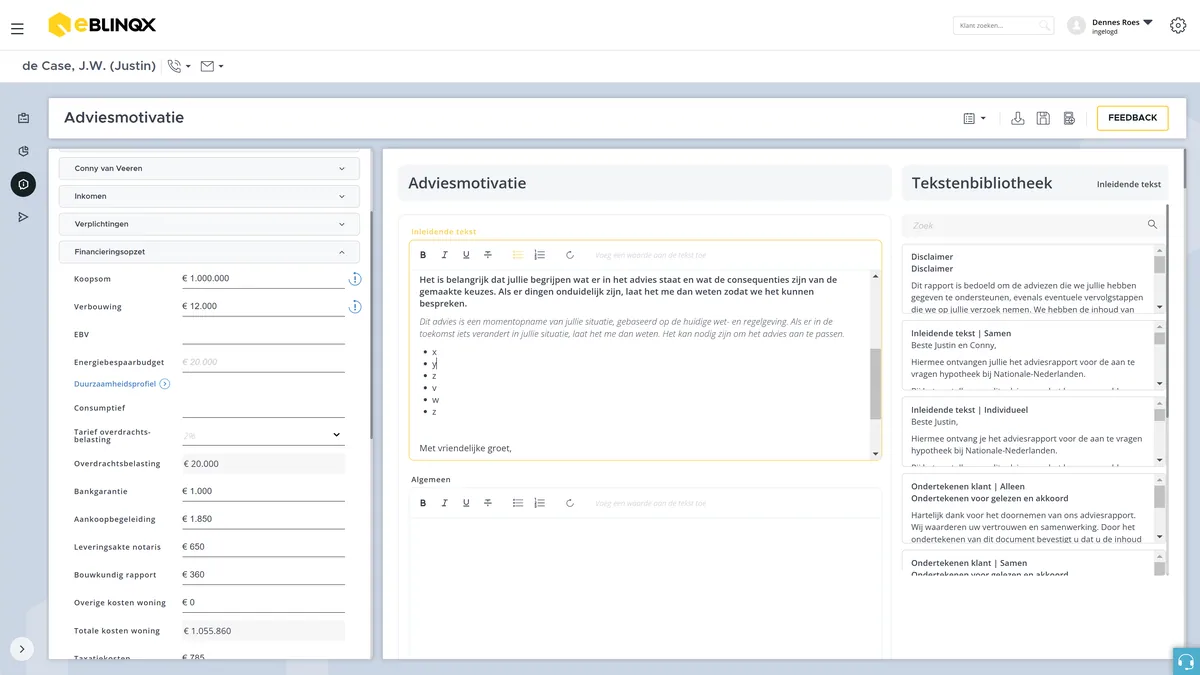Click the FEEDBACK button
Image resolution: width=1200 pixels, height=675 pixels.
(x=1132, y=118)
